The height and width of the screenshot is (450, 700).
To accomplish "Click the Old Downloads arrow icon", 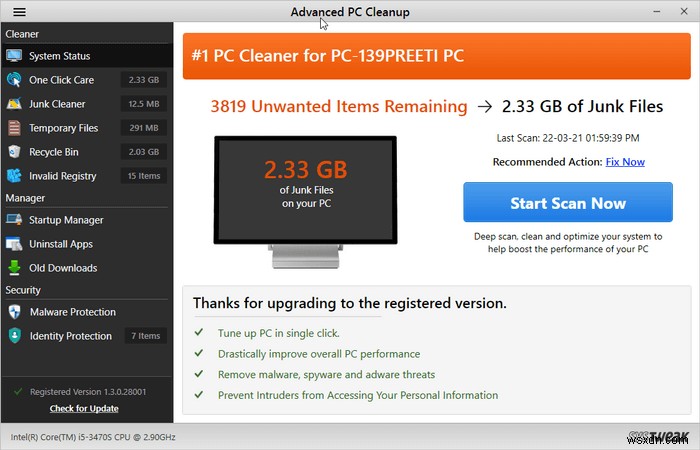I will point(14,268).
